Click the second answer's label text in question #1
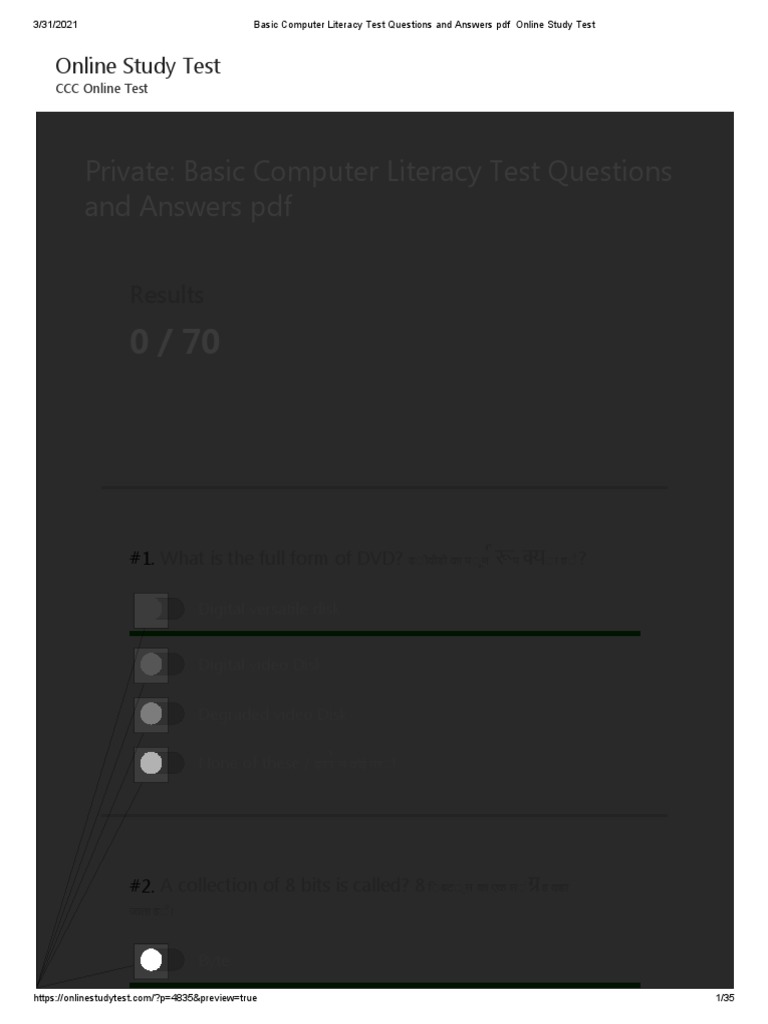 point(259,664)
